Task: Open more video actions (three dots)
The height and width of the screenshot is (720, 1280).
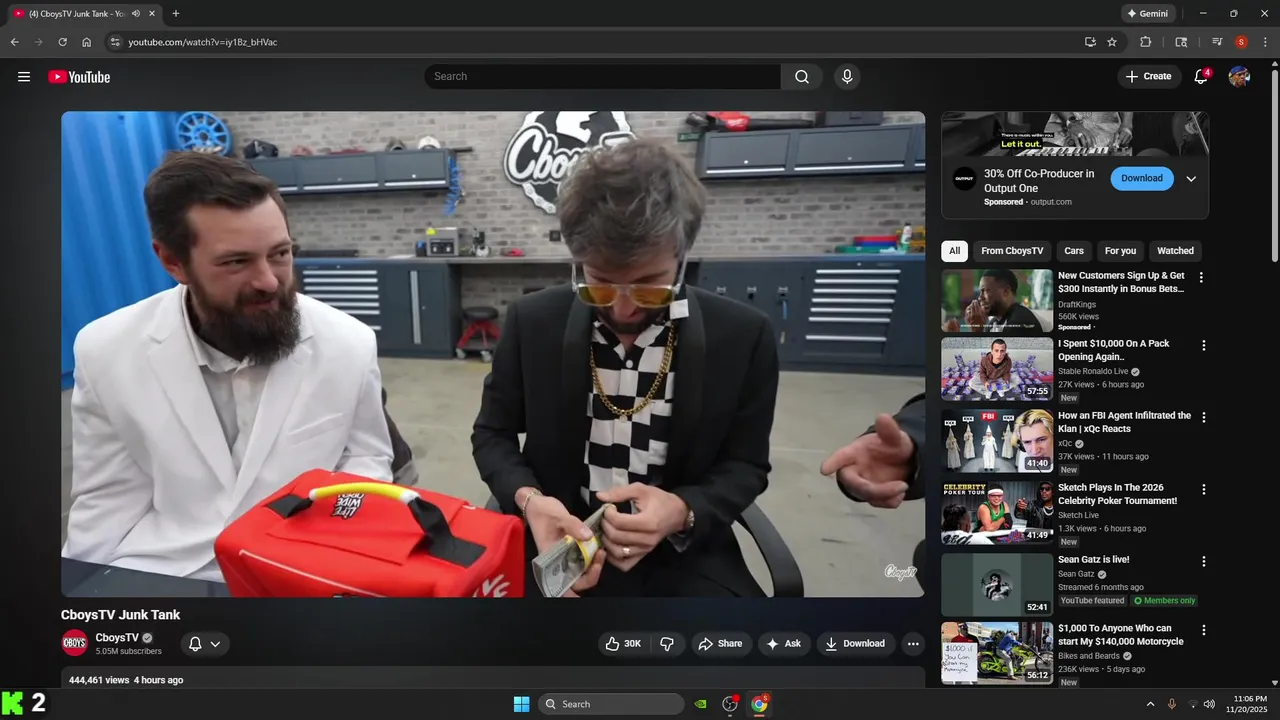Action: coord(913,644)
